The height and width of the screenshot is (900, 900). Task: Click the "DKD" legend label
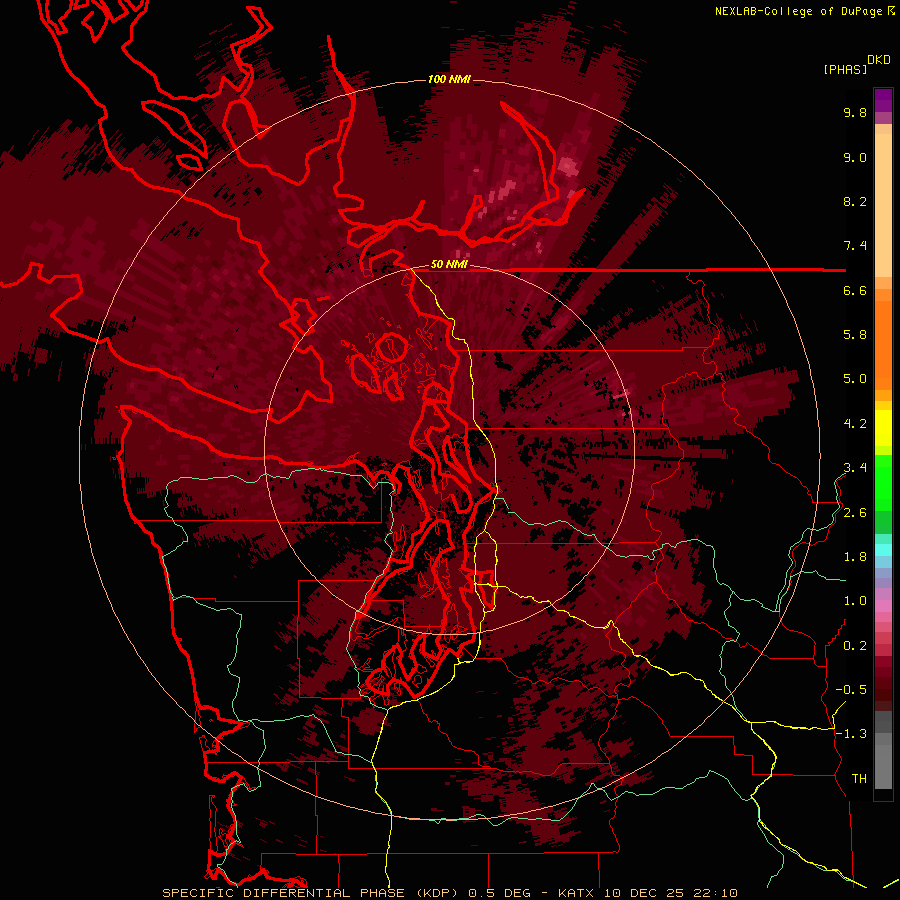click(x=879, y=60)
